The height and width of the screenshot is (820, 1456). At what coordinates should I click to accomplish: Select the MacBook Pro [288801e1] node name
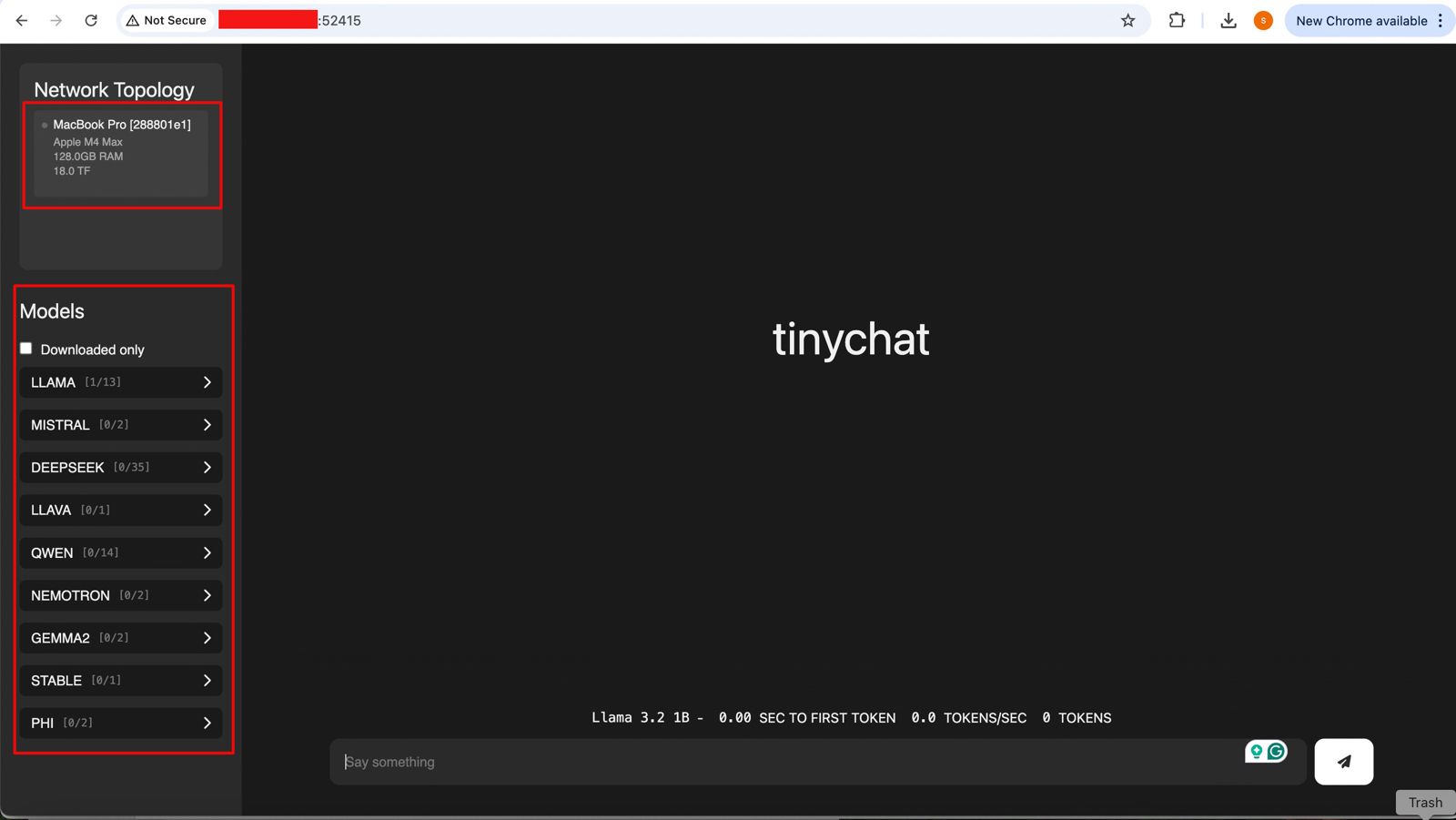(122, 125)
